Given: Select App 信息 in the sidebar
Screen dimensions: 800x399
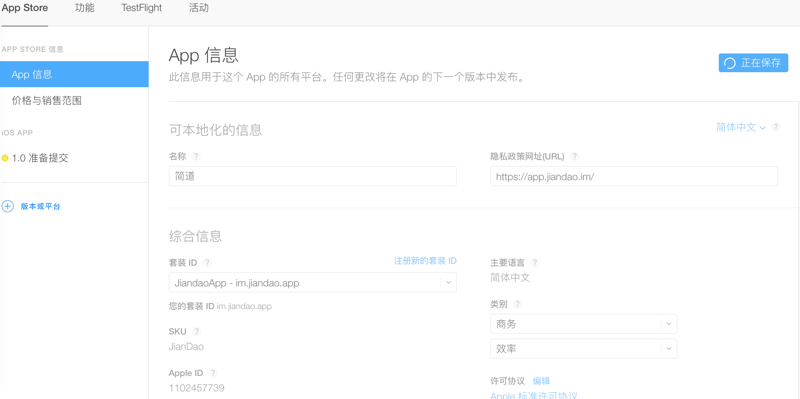Looking at the screenshot, I should point(74,74).
